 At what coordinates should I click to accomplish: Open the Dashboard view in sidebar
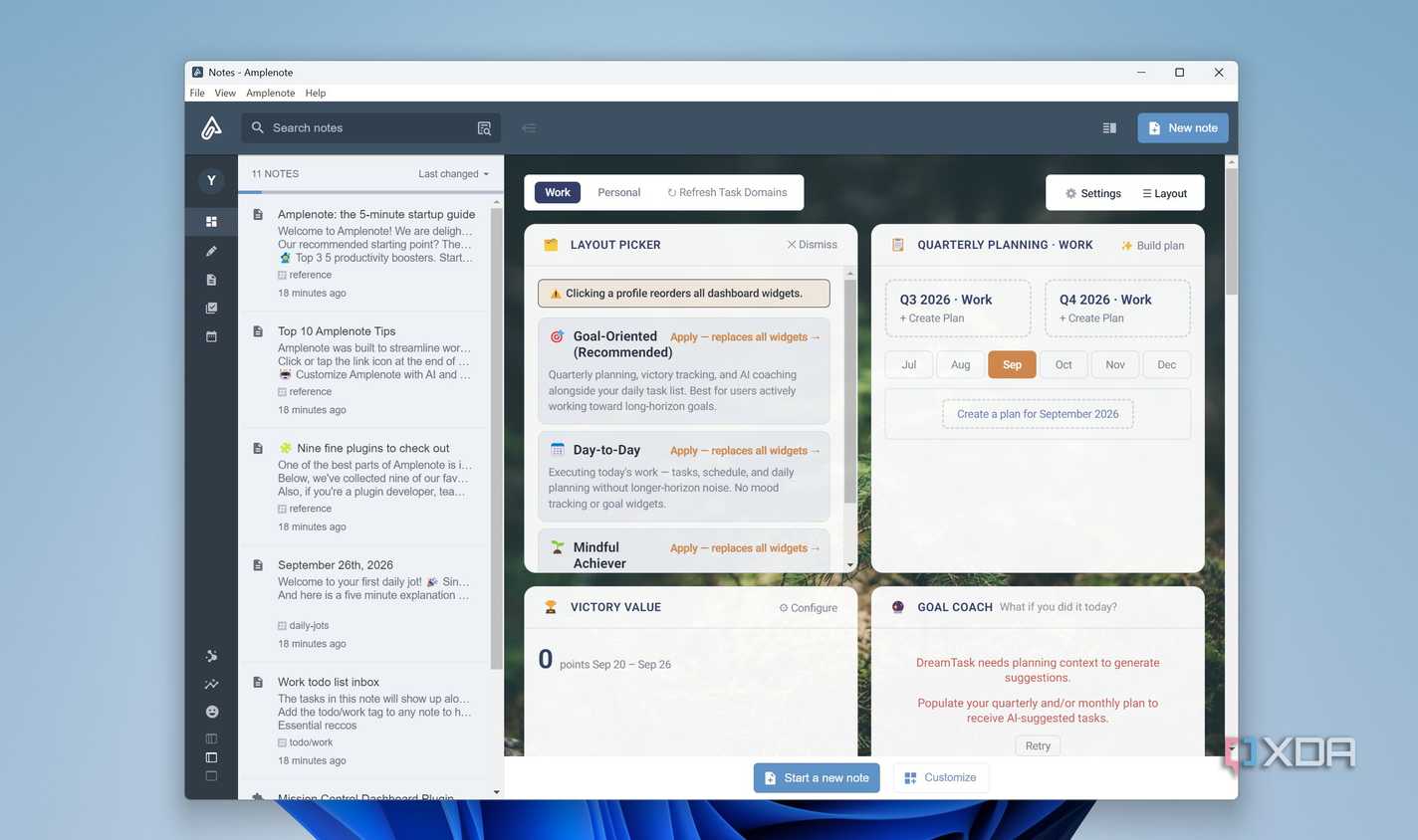[x=211, y=222]
